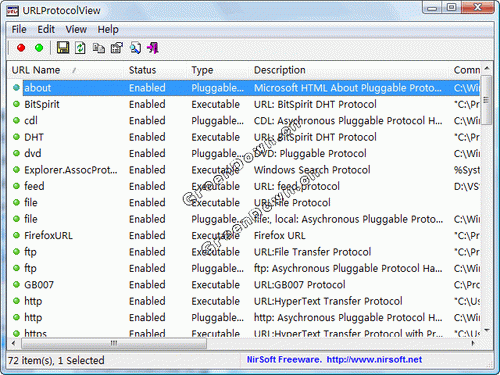Select the DHT protocol name
This screenshot has height=375, width=500.
34,137
